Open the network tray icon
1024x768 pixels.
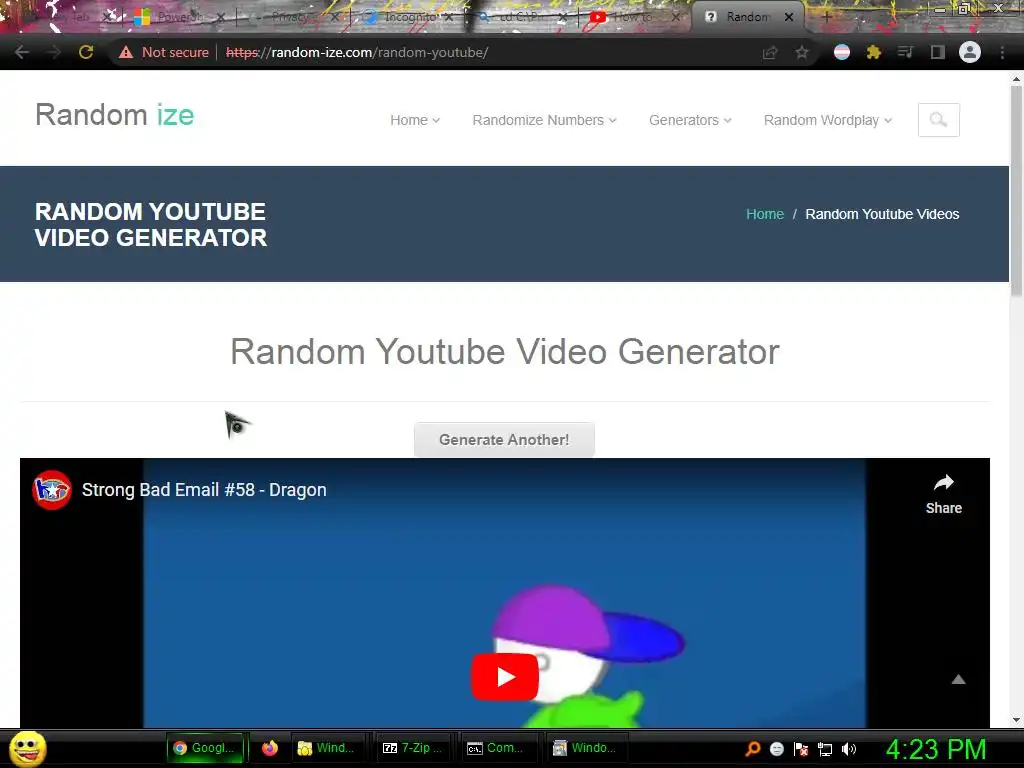pyautogui.click(x=825, y=749)
